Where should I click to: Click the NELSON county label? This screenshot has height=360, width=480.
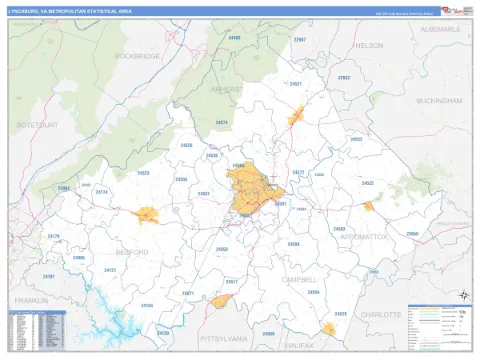point(369,45)
